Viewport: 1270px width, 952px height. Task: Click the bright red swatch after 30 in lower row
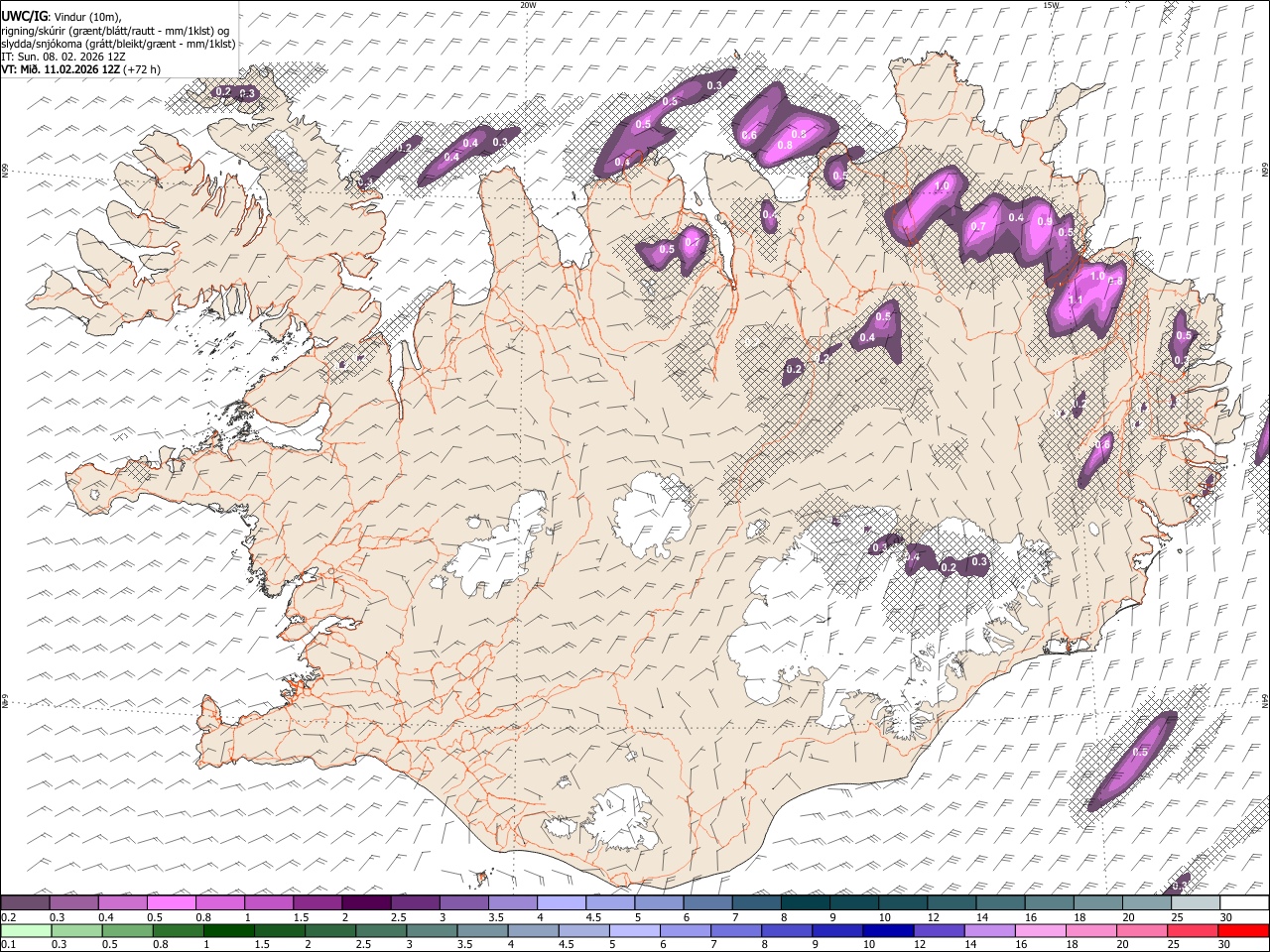click(1244, 930)
